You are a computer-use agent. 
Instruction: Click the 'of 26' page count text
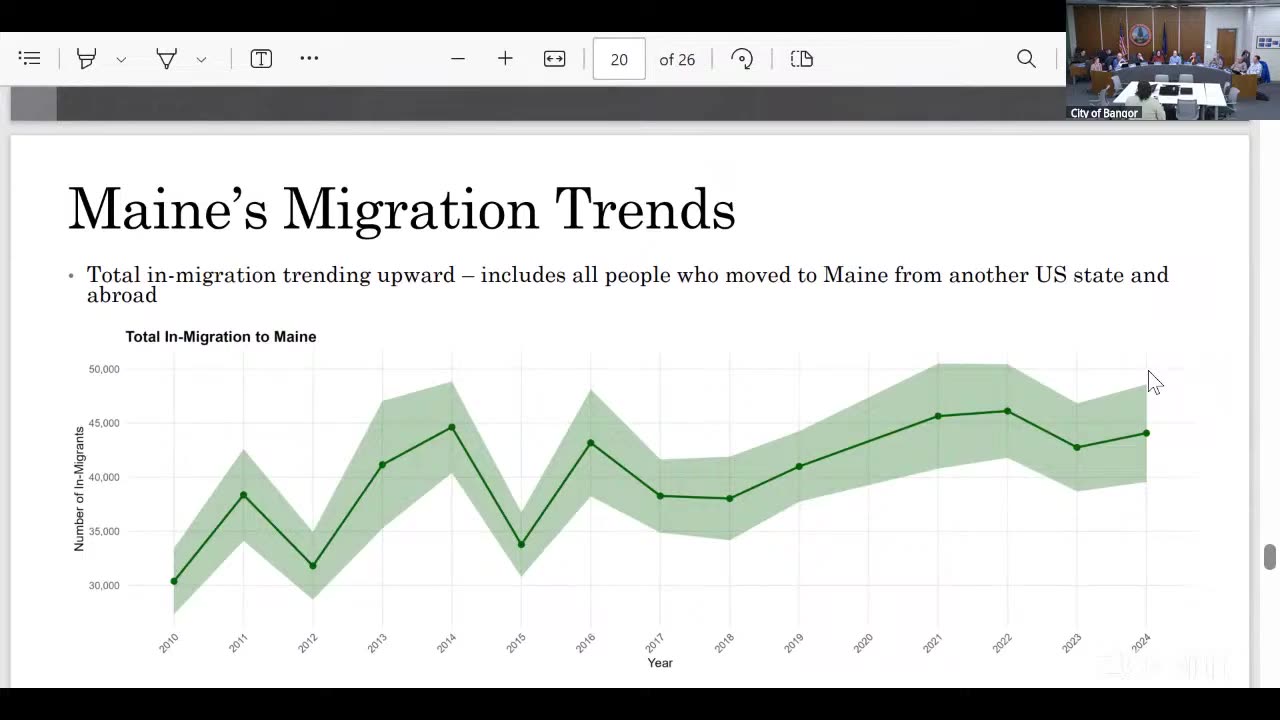point(677,60)
